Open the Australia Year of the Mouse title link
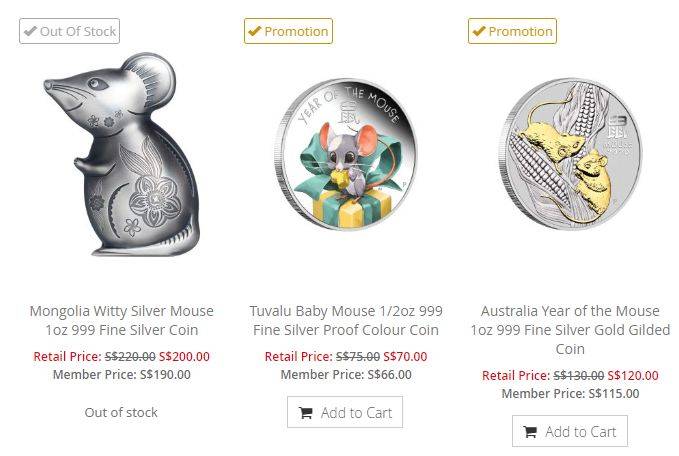 tap(570, 329)
